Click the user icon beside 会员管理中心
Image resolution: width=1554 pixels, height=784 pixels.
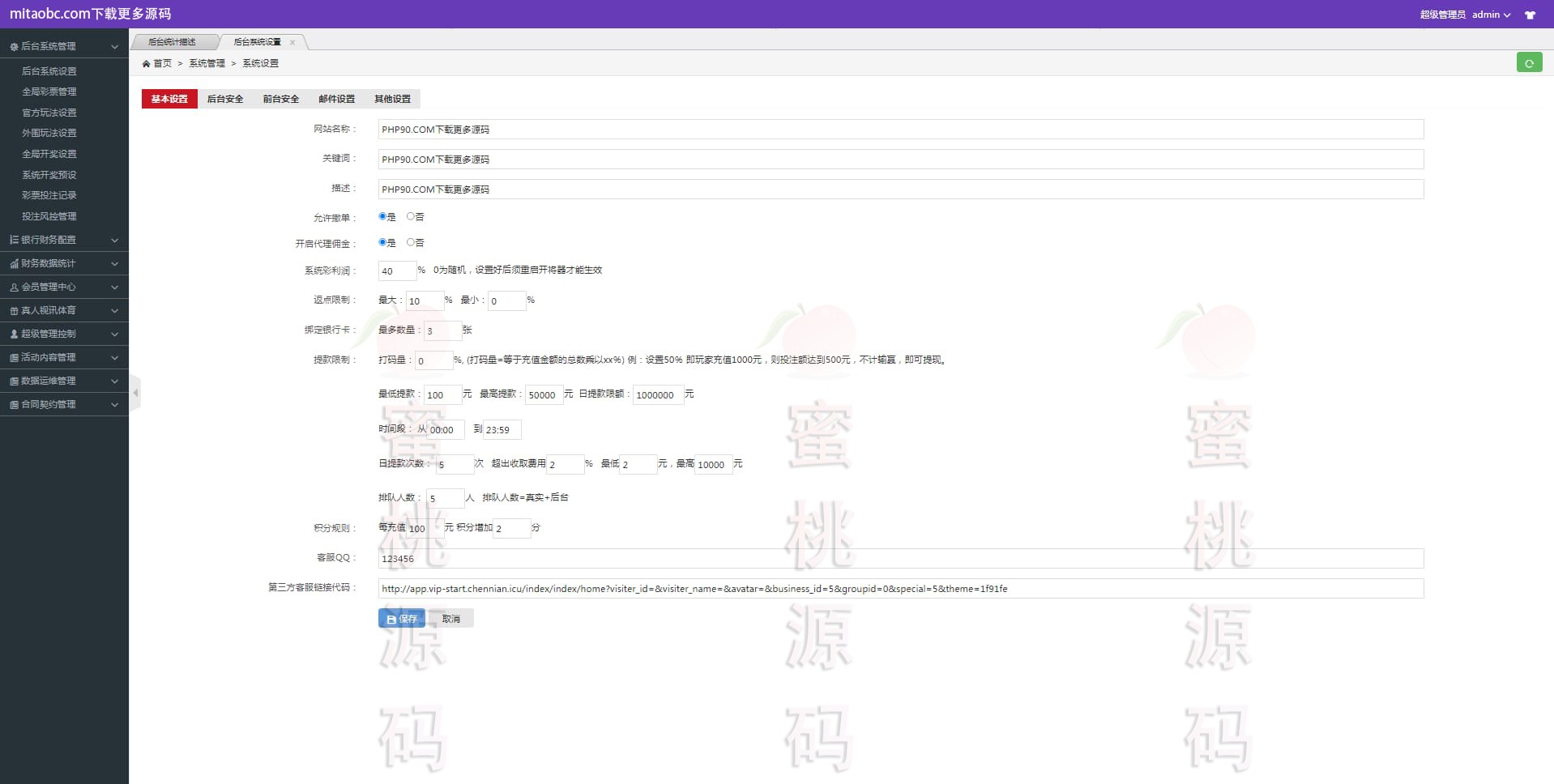[x=14, y=288]
